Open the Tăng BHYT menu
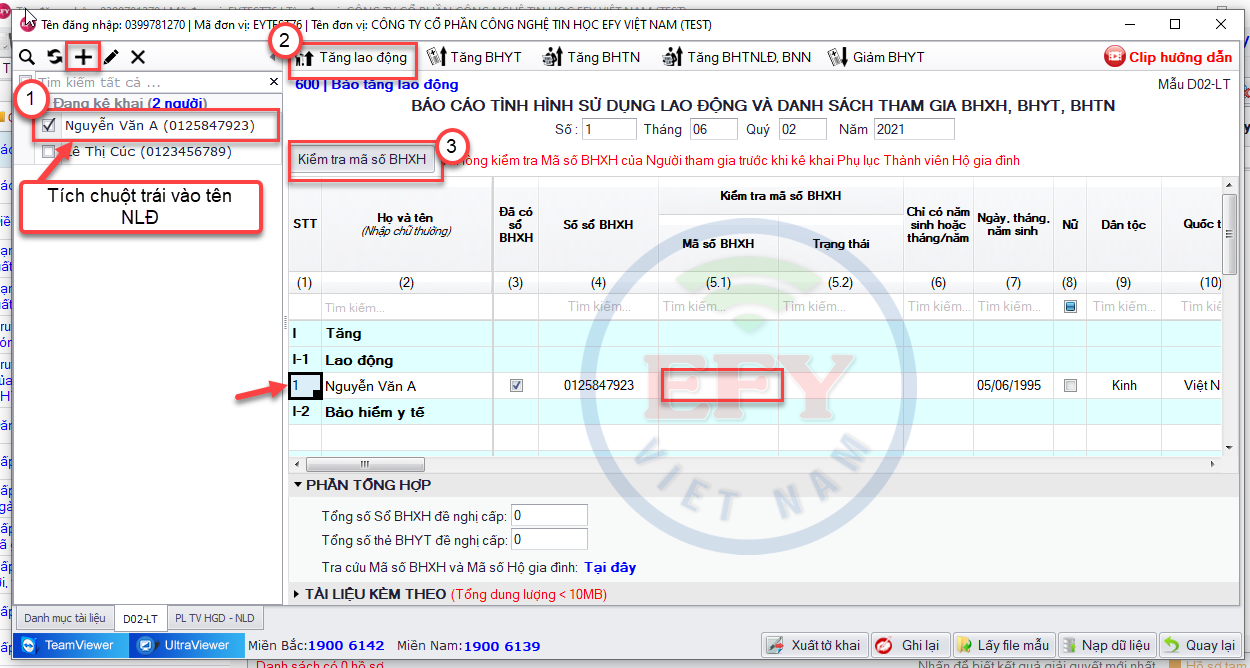1250x668 pixels. (x=474, y=57)
